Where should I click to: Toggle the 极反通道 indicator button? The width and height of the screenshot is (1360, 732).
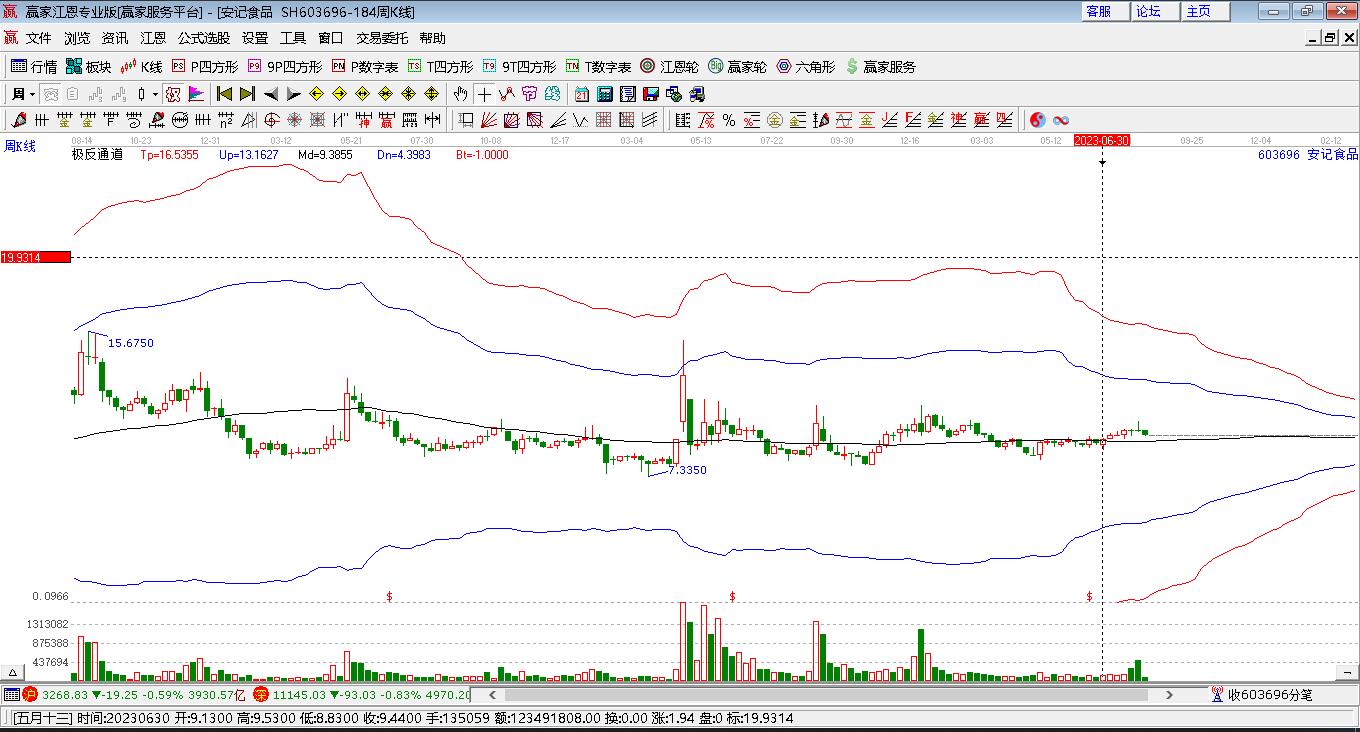click(97, 155)
